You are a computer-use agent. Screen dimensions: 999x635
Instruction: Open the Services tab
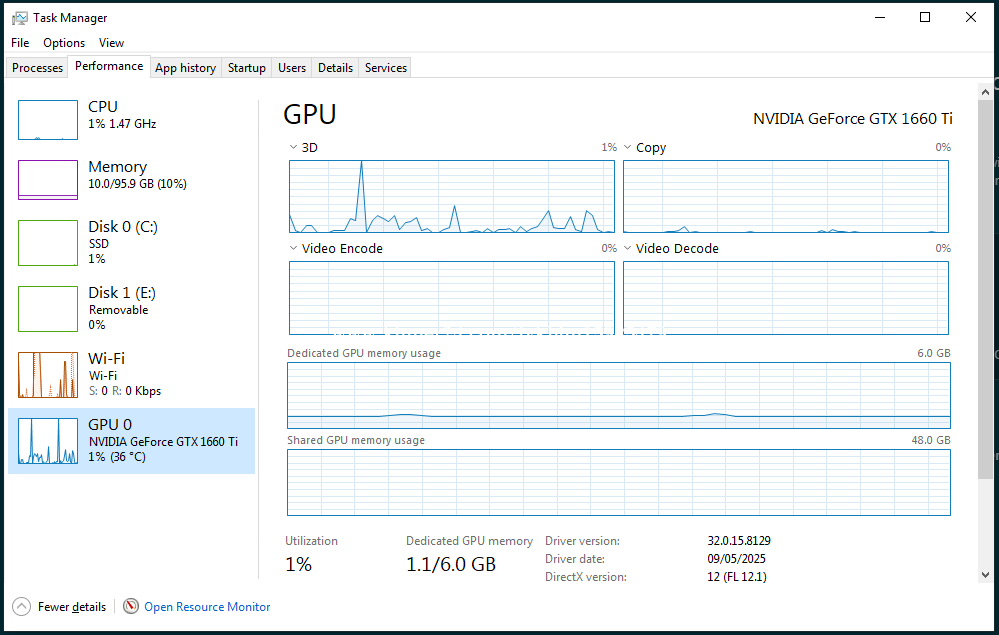click(386, 68)
